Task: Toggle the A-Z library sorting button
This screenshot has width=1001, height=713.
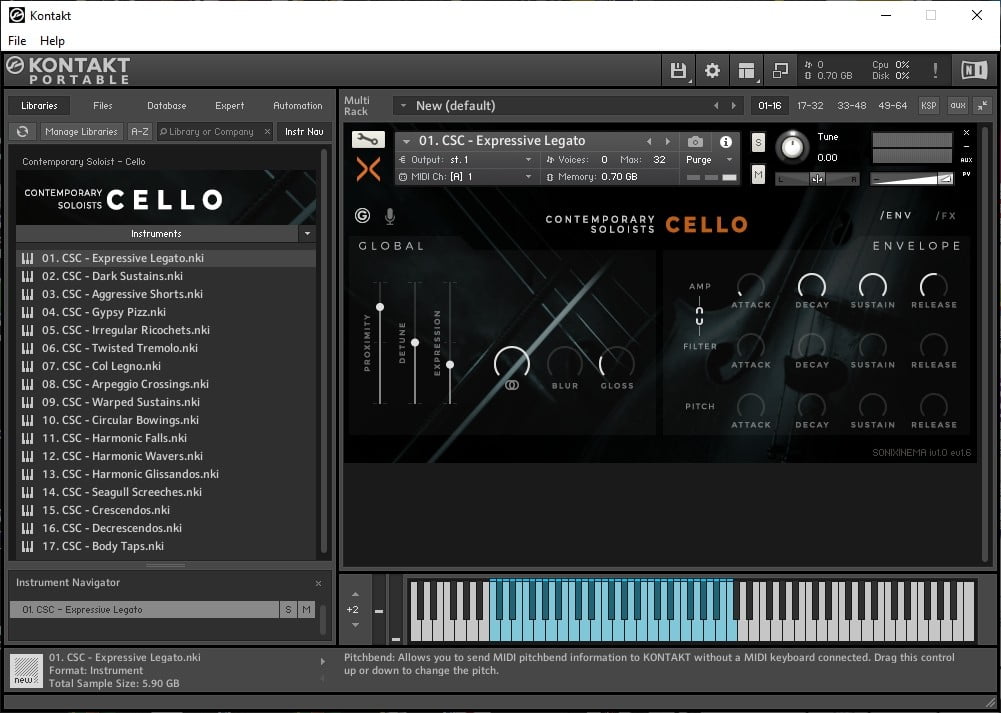Action: coord(140,131)
